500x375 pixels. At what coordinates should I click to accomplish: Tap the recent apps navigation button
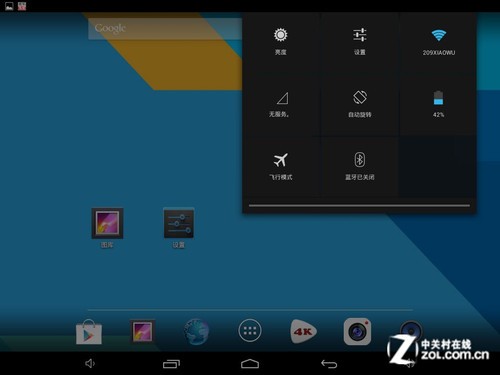tap(171, 364)
